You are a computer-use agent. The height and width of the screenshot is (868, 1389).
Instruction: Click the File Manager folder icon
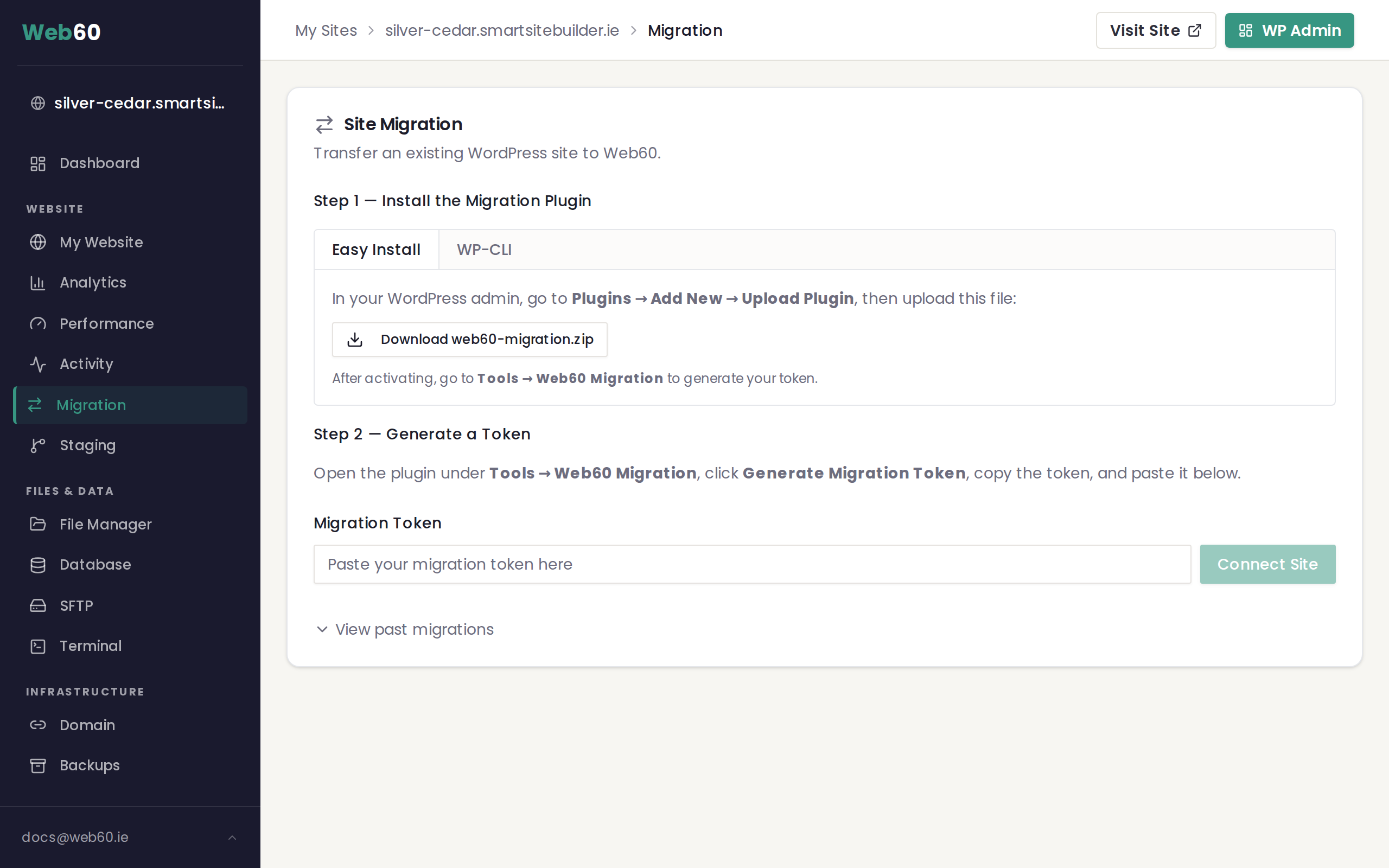click(38, 524)
